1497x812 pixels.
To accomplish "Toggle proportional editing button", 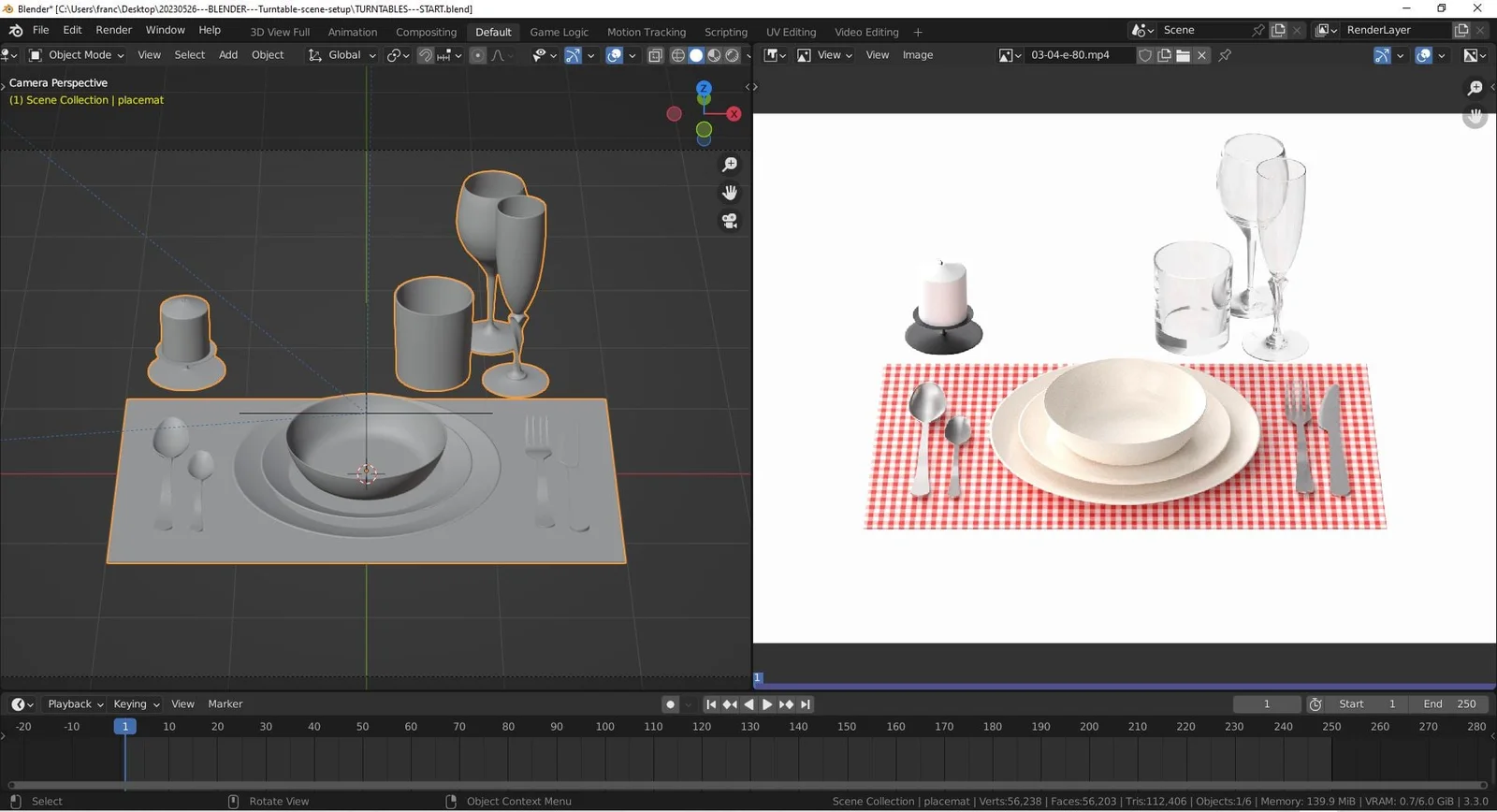I will [478, 55].
